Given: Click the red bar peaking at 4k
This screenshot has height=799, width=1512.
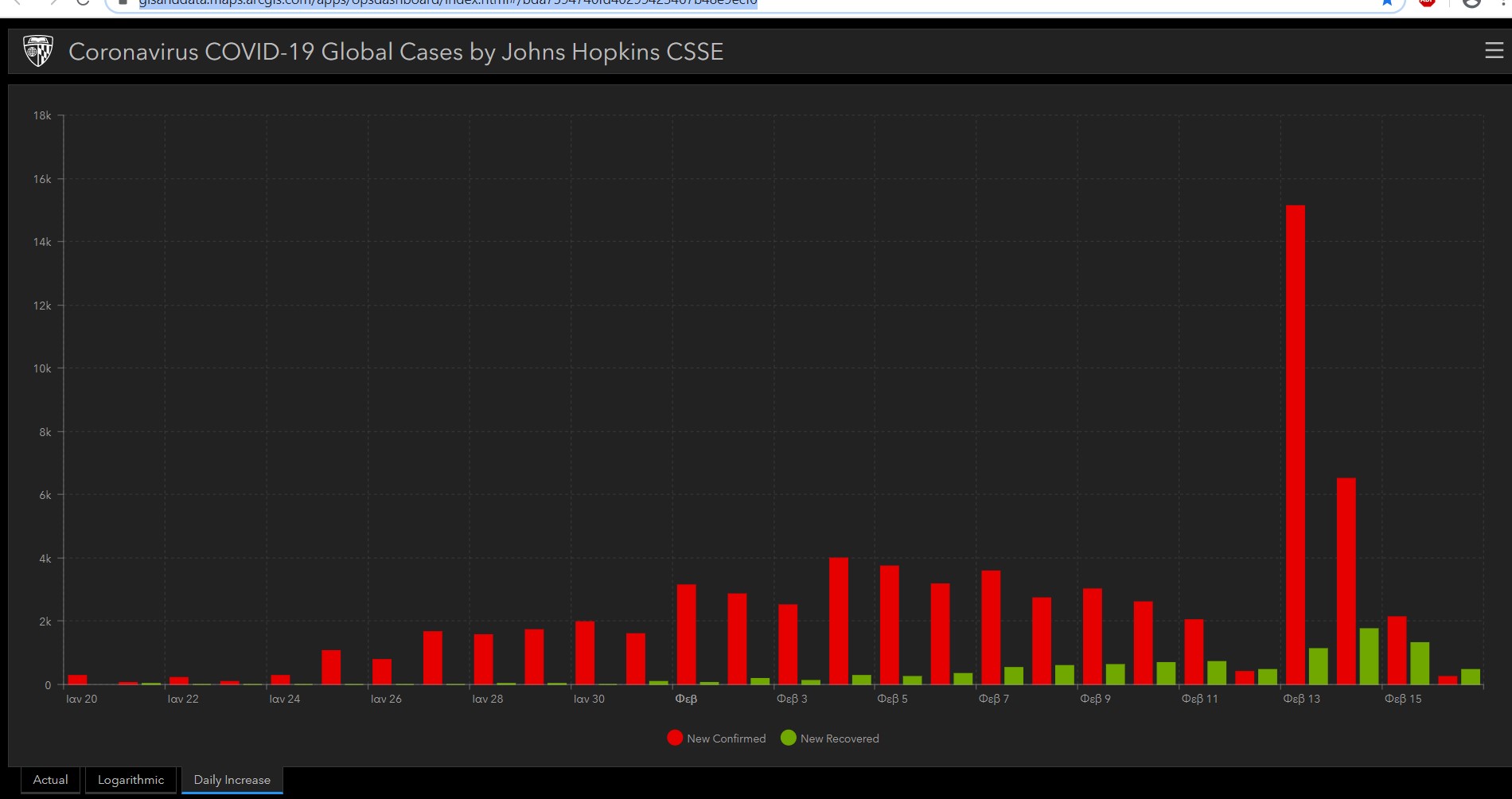Looking at the screenshot, I should (x=839, y=621).
